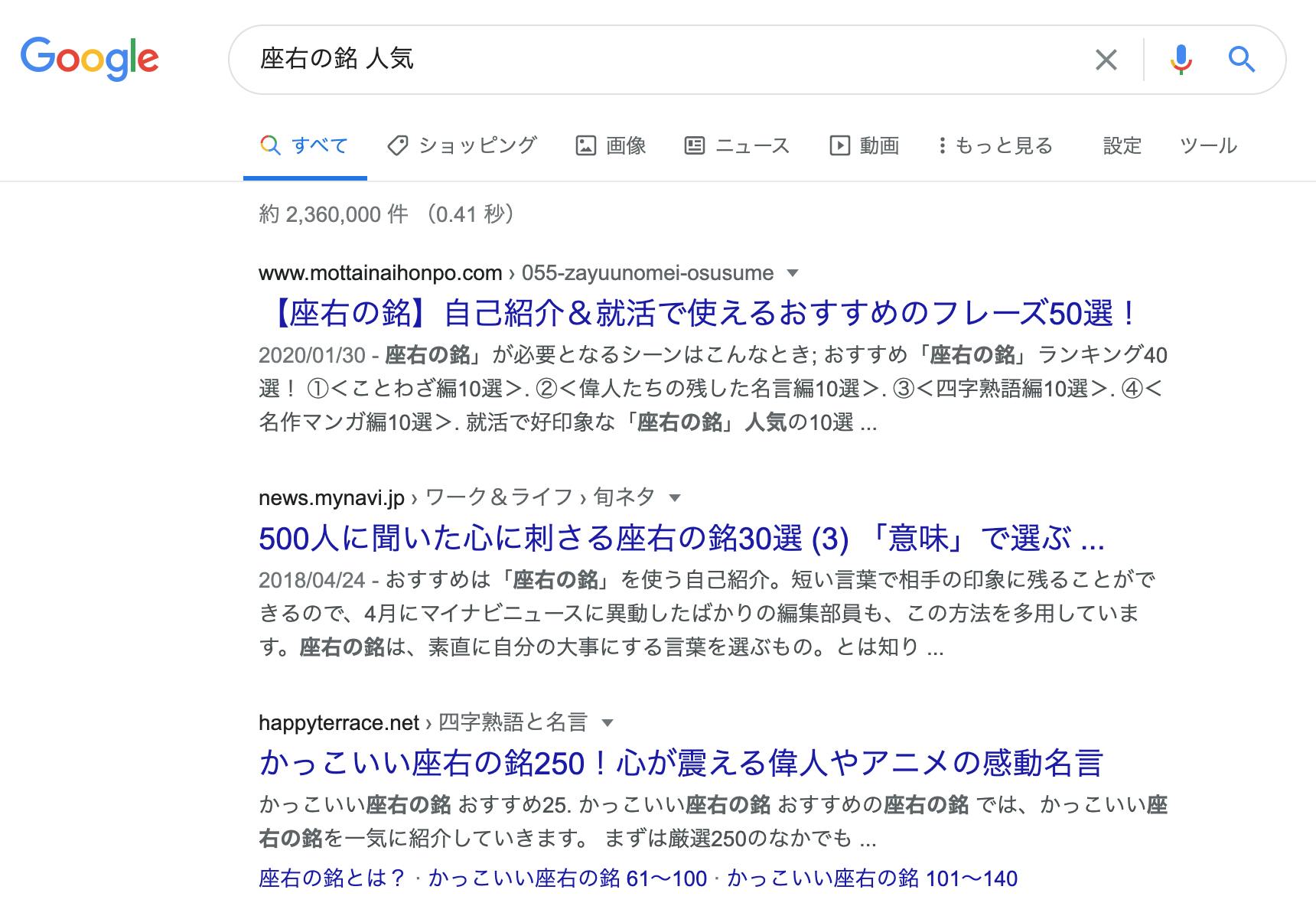This screenshot has height=906, width=1316.
Task: Expand the arrow beside the mottainaihonpo.com URL
Action: (x=793, y=273)
